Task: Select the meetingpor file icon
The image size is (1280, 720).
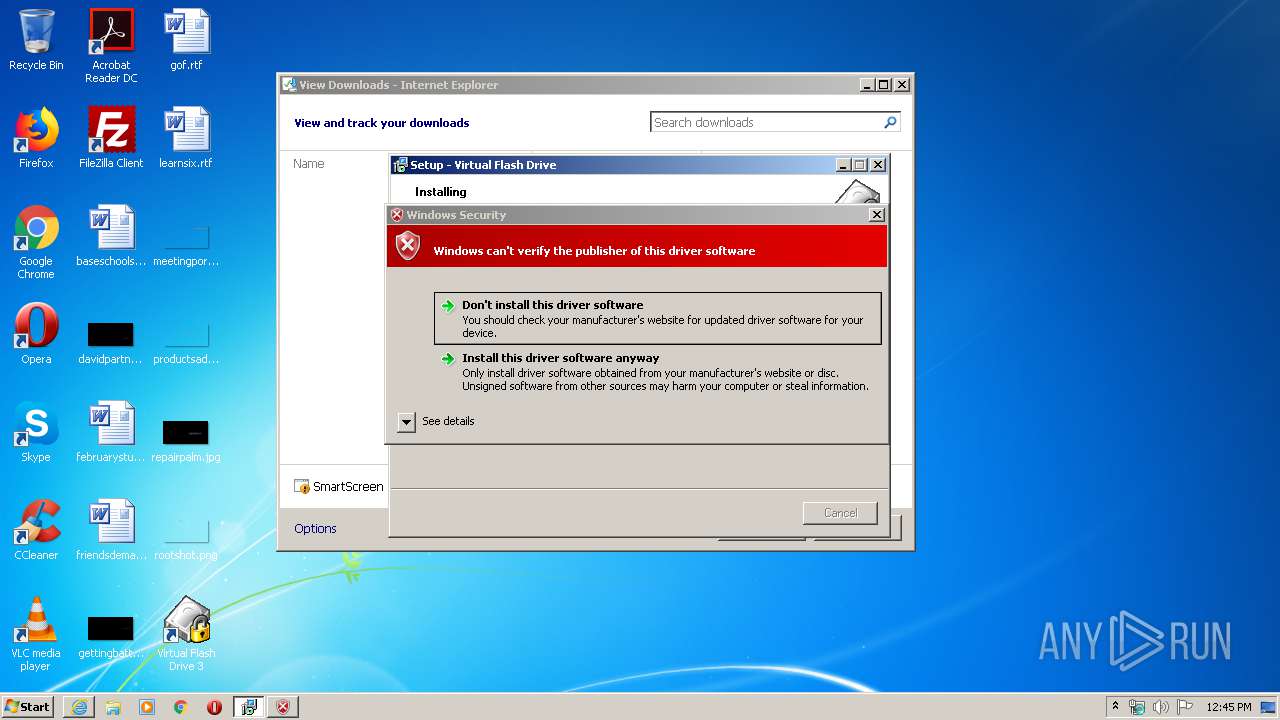Action: (186, 236)
